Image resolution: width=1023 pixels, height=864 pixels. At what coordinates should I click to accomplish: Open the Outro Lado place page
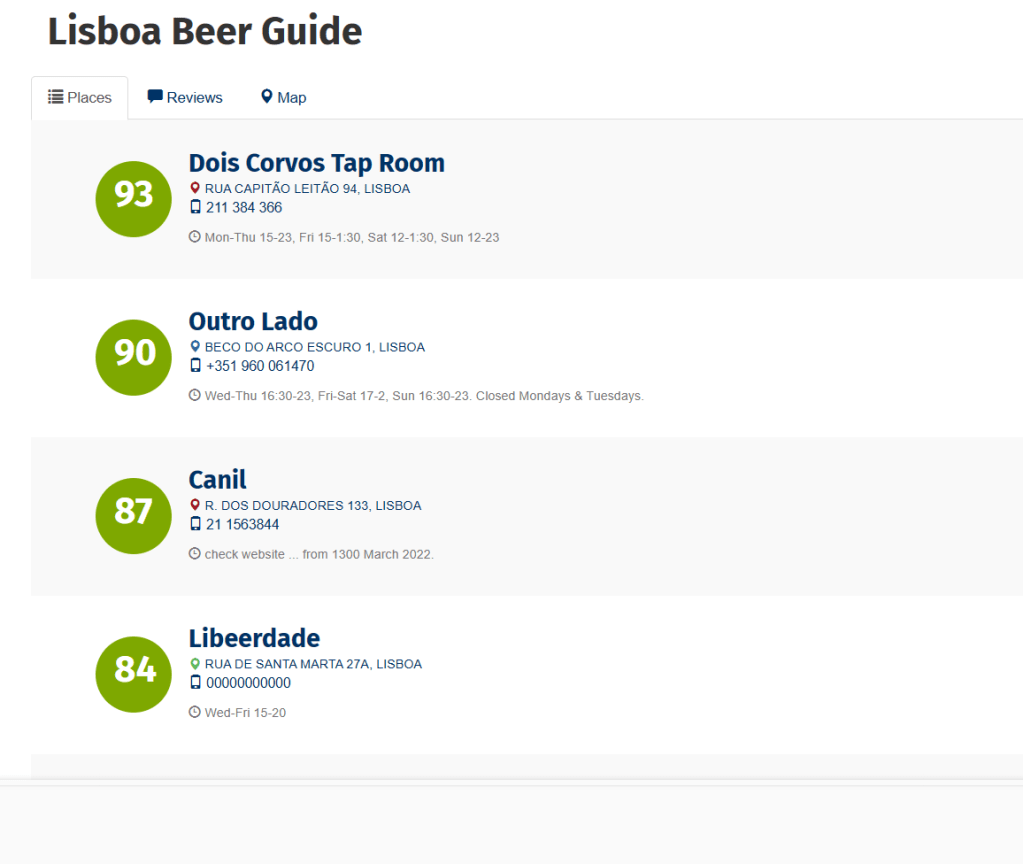(x=253, y=322)
